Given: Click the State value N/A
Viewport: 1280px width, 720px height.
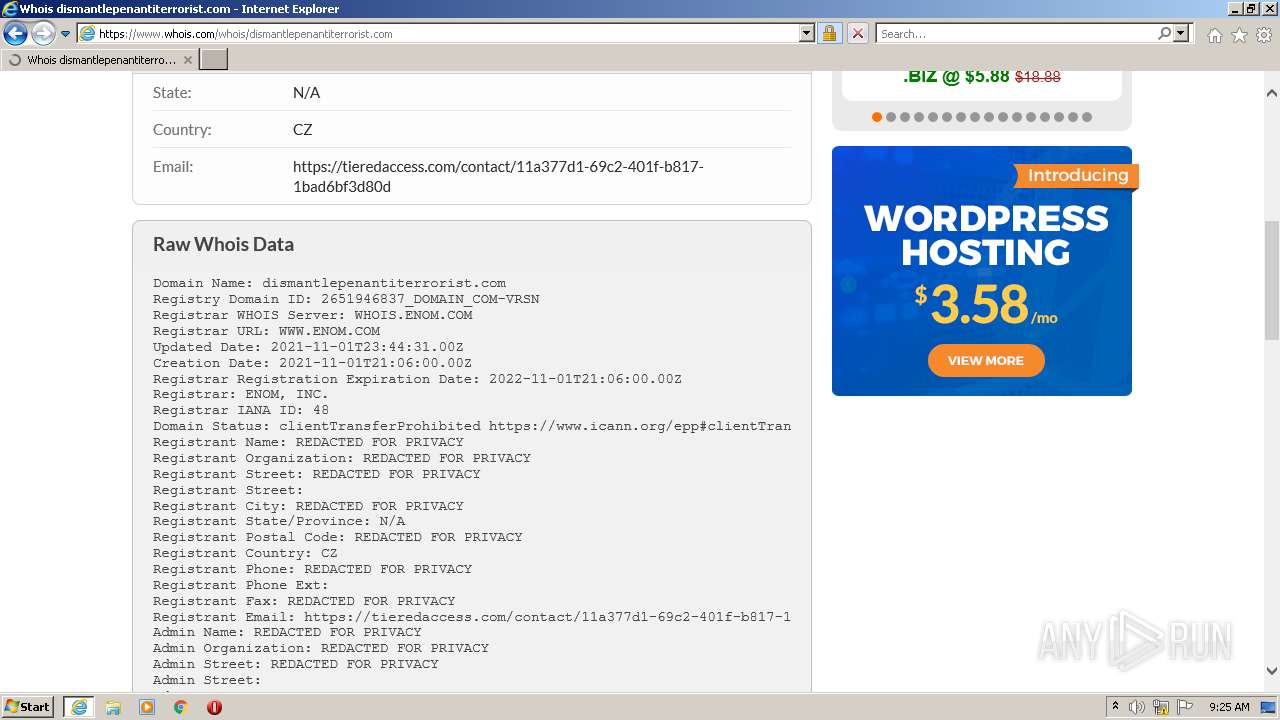Looking at the screenshot, I should click(x=306, y=92).
